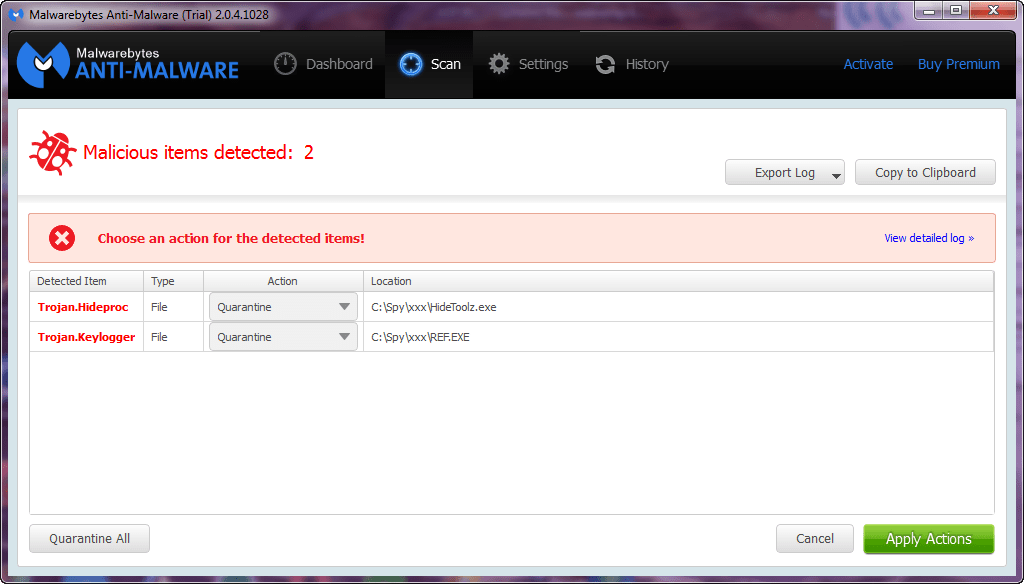Expand the Export Log dropdown arrow
This screenshot has height=584, width=1024.
836,175
